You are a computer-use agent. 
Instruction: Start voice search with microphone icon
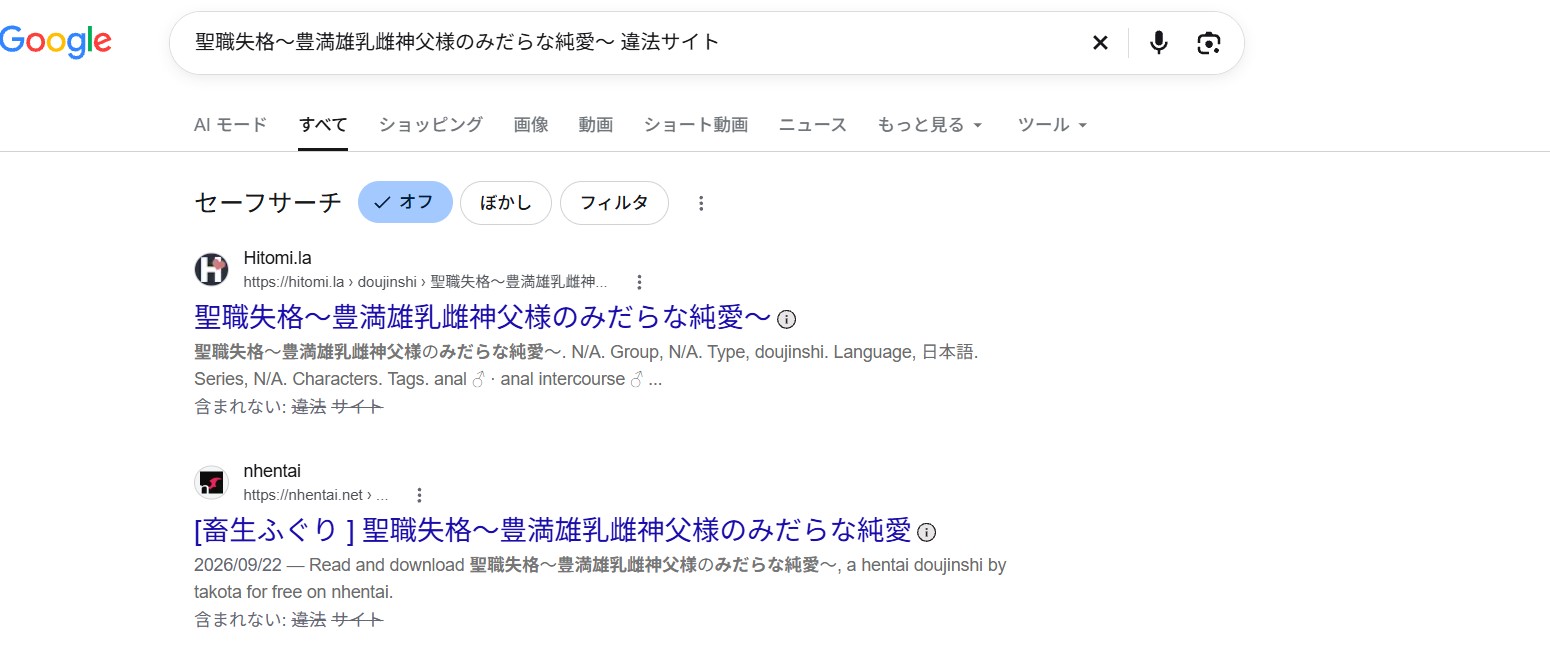point(1158,43)
